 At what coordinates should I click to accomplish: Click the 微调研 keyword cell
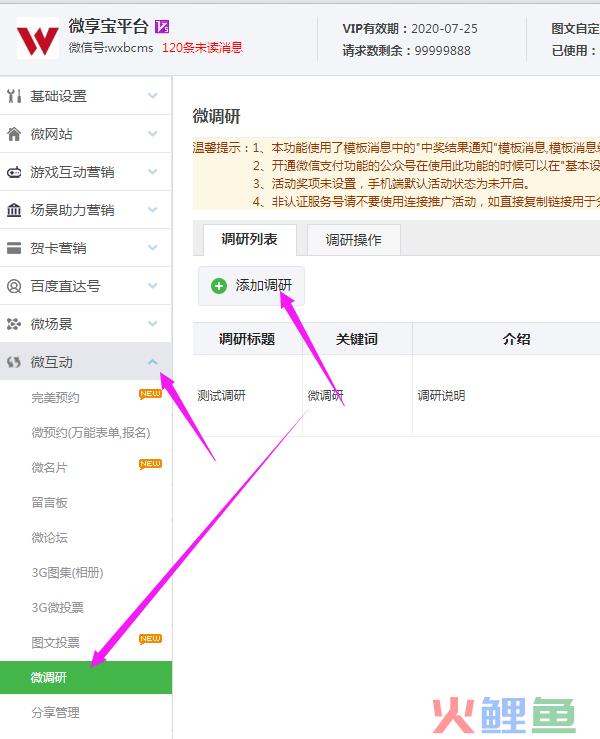(x=326, y=395)
